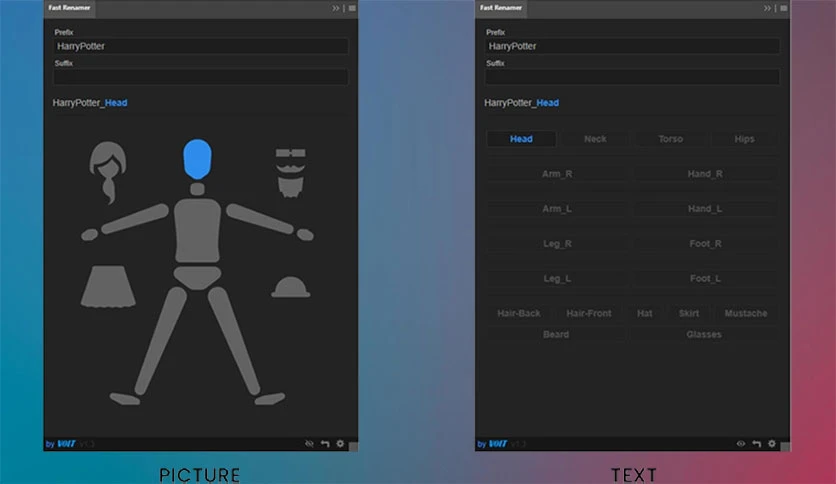
Task: Select Fast Renamer tab in text panel
Action: tap(501, 8)
